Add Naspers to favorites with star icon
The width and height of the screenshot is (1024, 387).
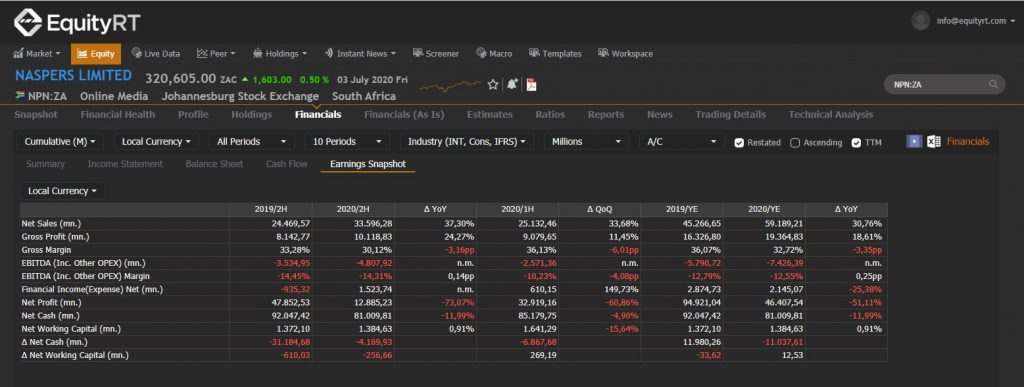[493, 84]
